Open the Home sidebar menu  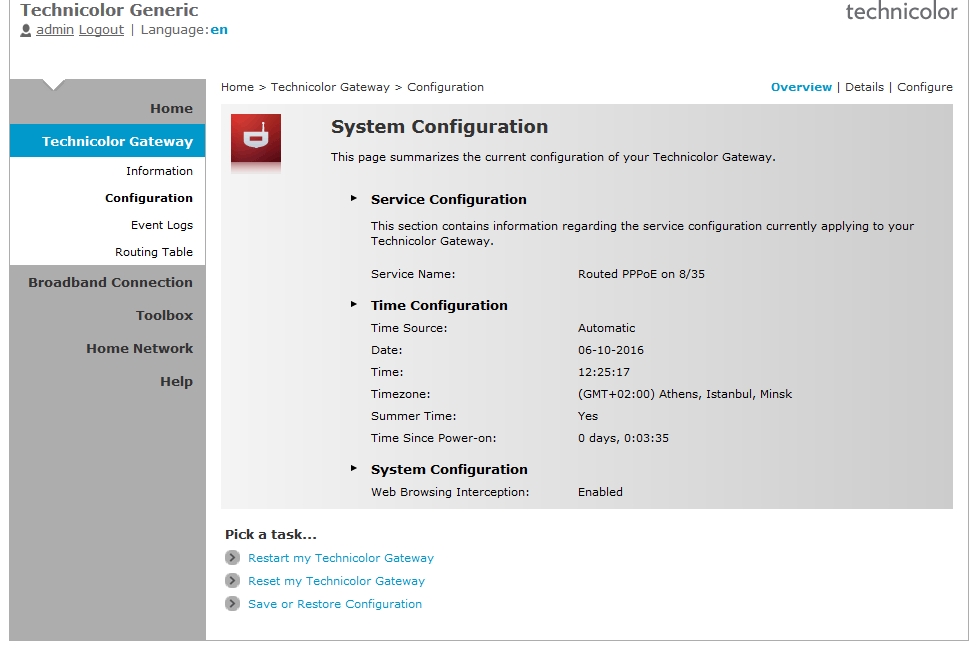point(171,109)
